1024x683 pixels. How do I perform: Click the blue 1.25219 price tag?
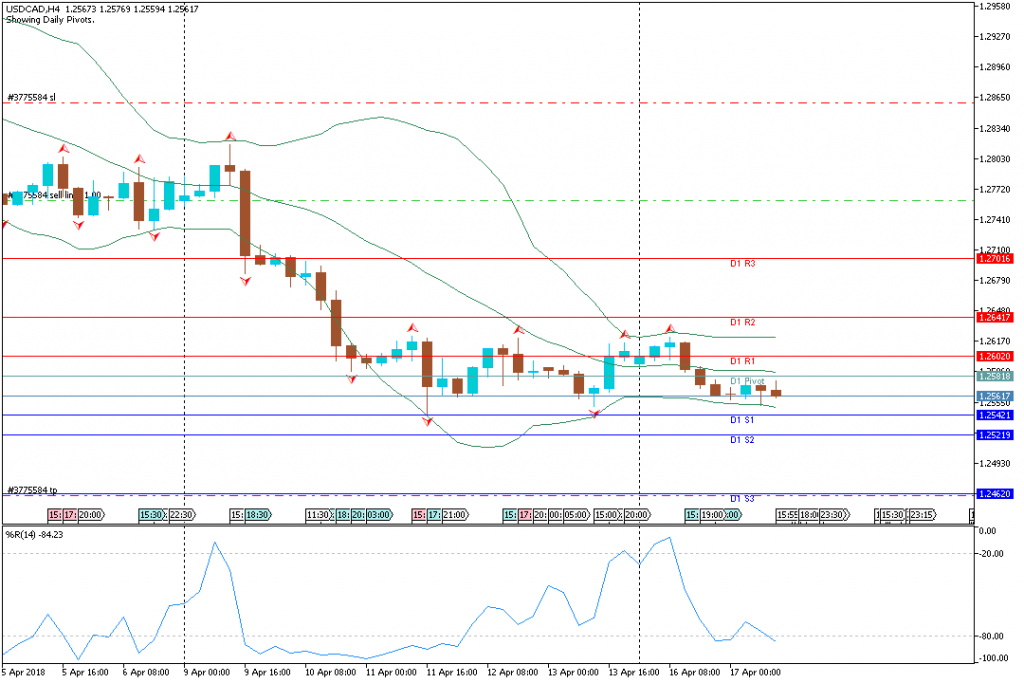coord(995,435)
